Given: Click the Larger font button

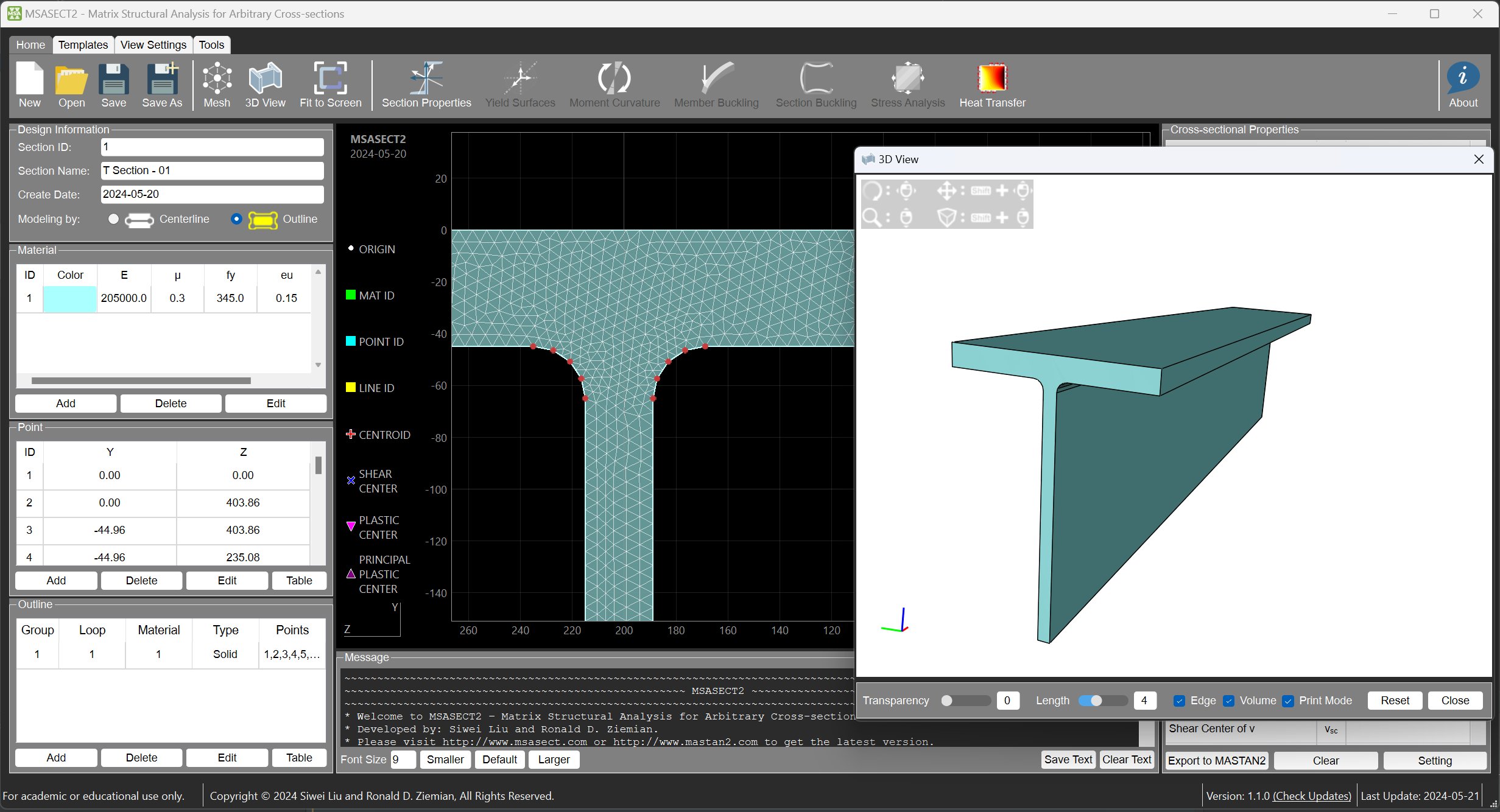Looking at the screenshot, I should tap(554, 760).
